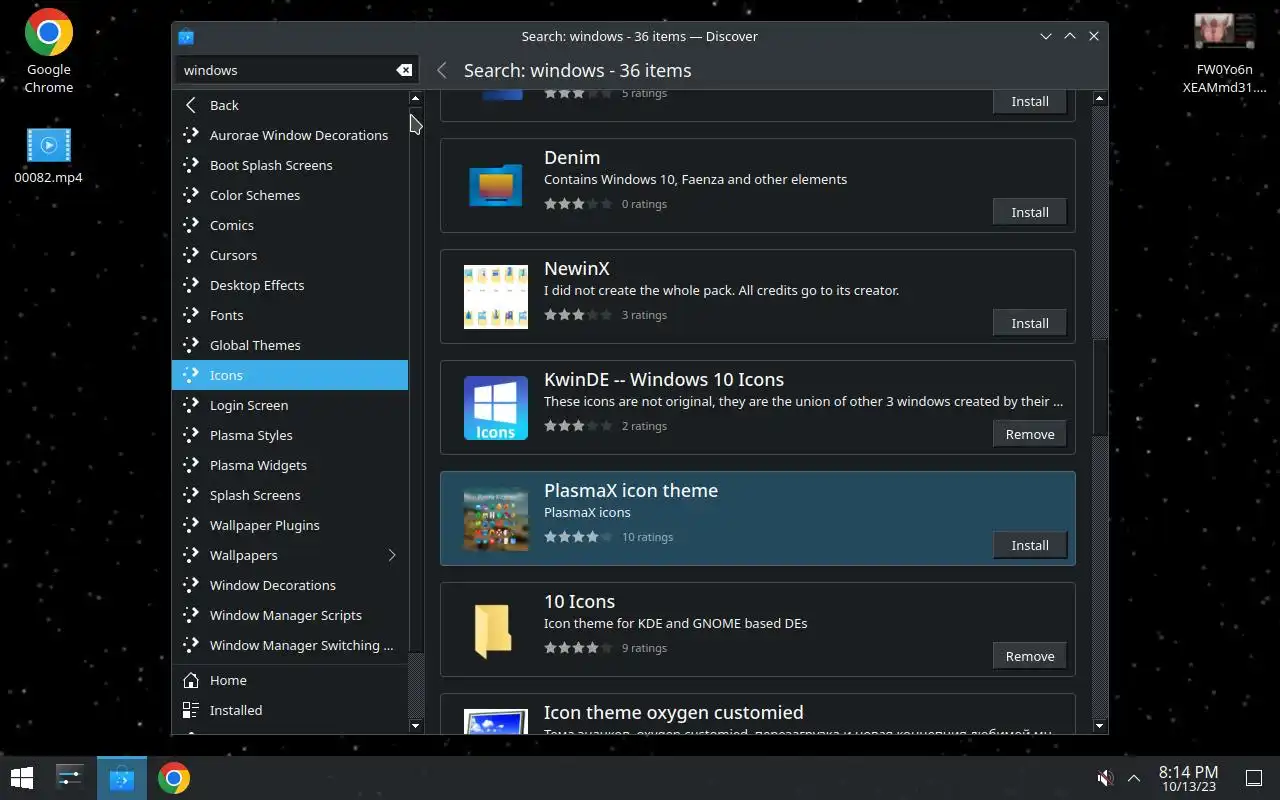Clear the search field text
Viewport: 1280px width, 800px height.
click(x=404, y=70)
